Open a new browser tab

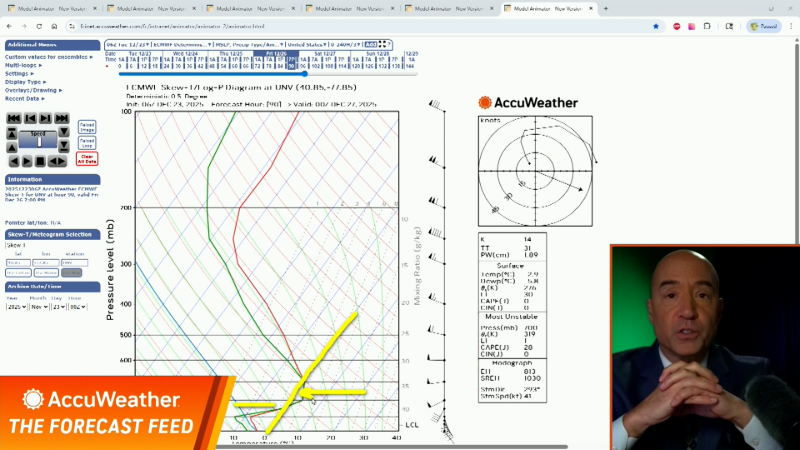click(605, 8)
